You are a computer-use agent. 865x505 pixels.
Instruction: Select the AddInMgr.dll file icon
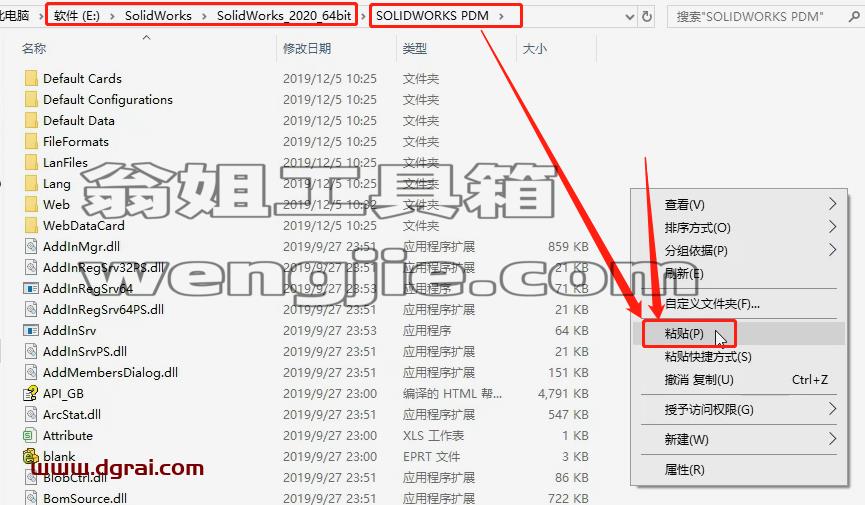click(x=31, y=246)
